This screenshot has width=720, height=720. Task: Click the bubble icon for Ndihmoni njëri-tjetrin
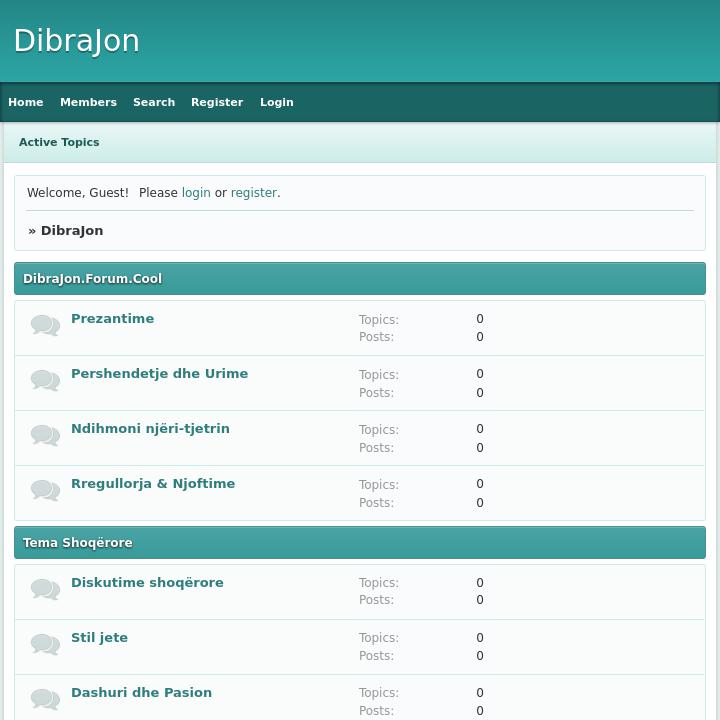pos(45,435)
